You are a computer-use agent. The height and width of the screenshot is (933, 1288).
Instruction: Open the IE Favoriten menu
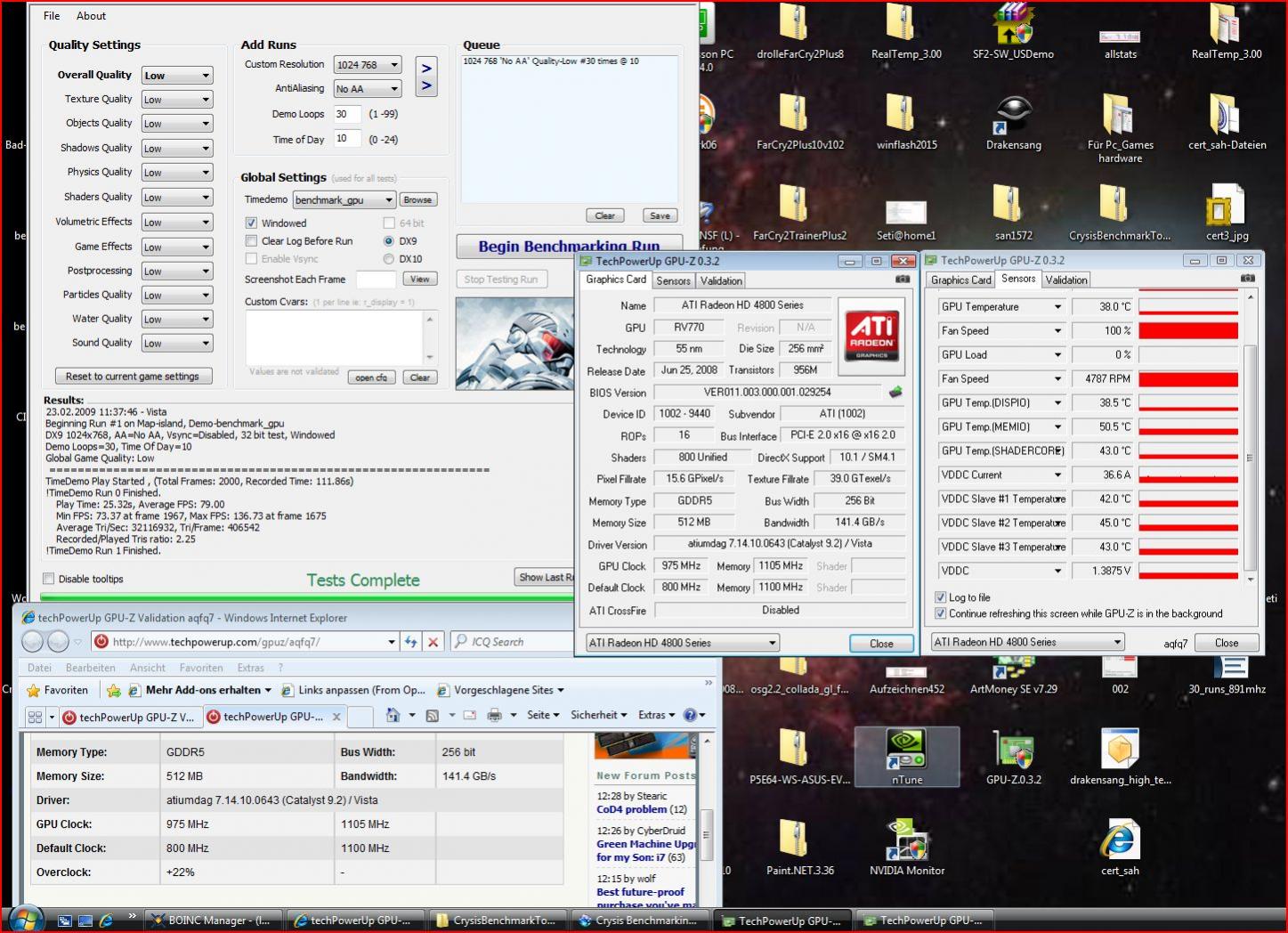coord(201,668)
